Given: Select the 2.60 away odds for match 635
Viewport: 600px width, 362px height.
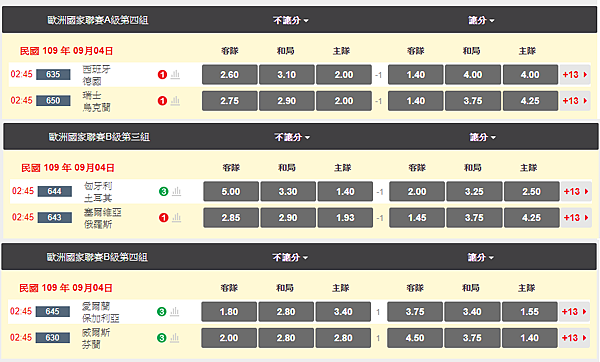Looking at the screenshot, I should (x=230, y=75).
